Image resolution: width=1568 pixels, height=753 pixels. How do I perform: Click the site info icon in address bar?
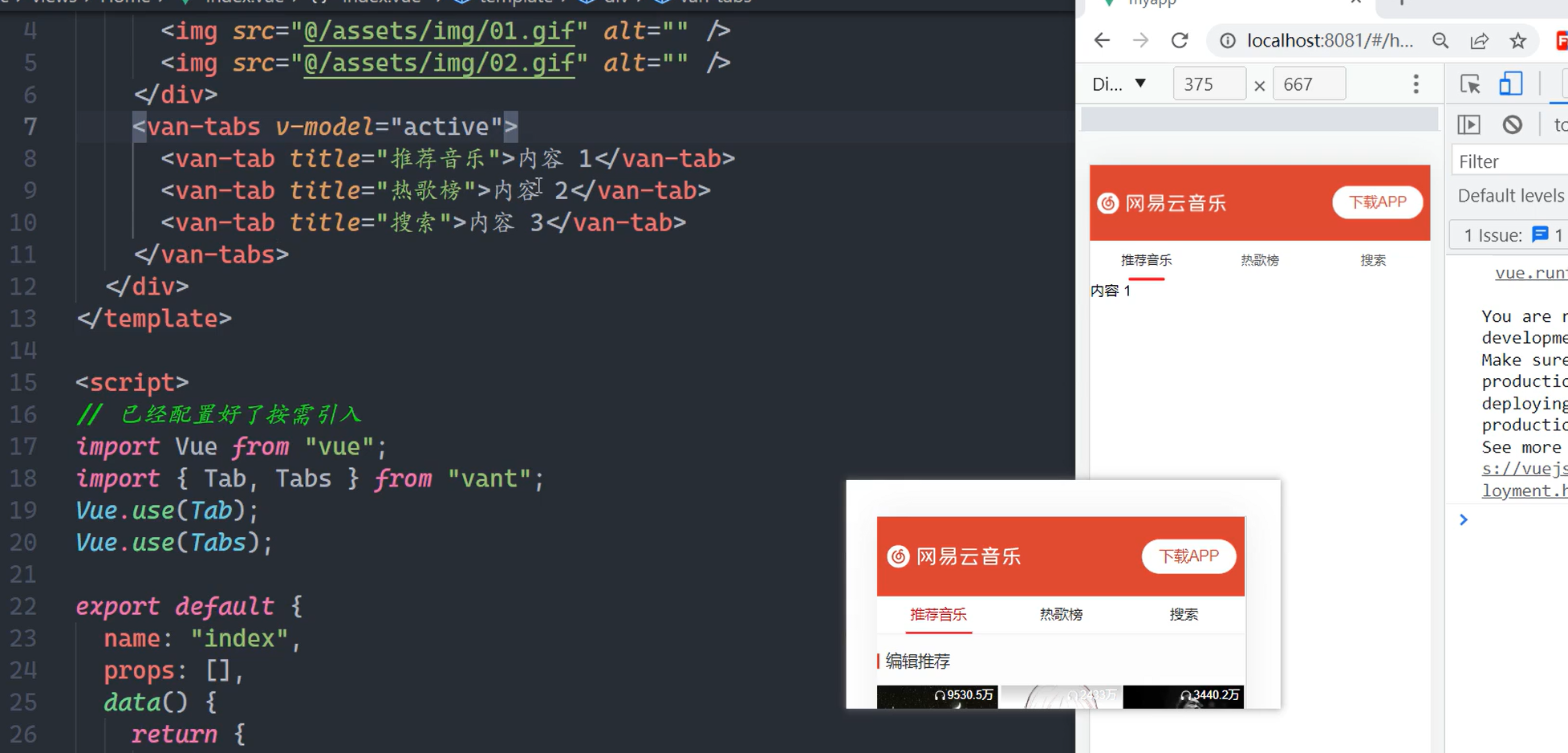pyautogui.click(x=1228, y=40)
